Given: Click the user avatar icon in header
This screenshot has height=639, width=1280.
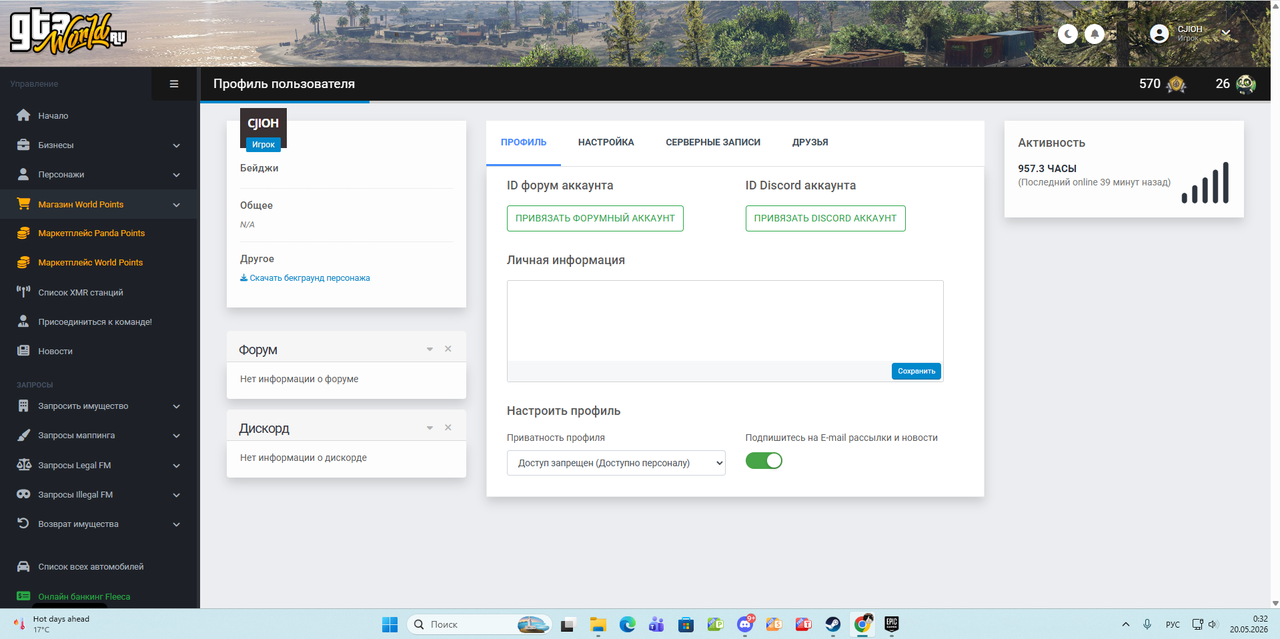Looking at the screenshot, I should (x=1159, y=34).
